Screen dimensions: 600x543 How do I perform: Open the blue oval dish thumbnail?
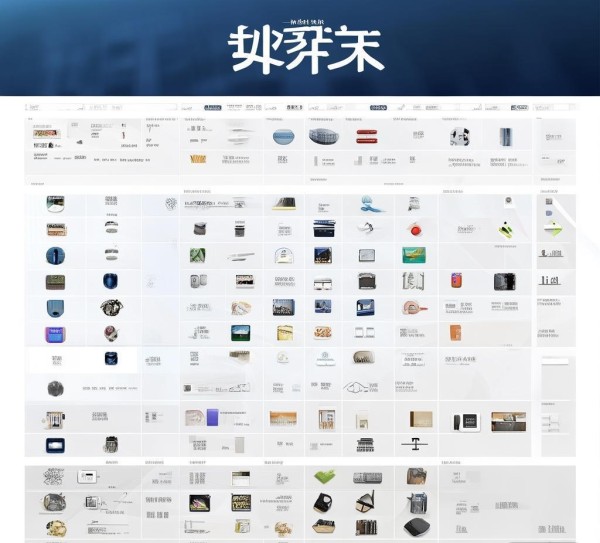[x=284, y=137]
